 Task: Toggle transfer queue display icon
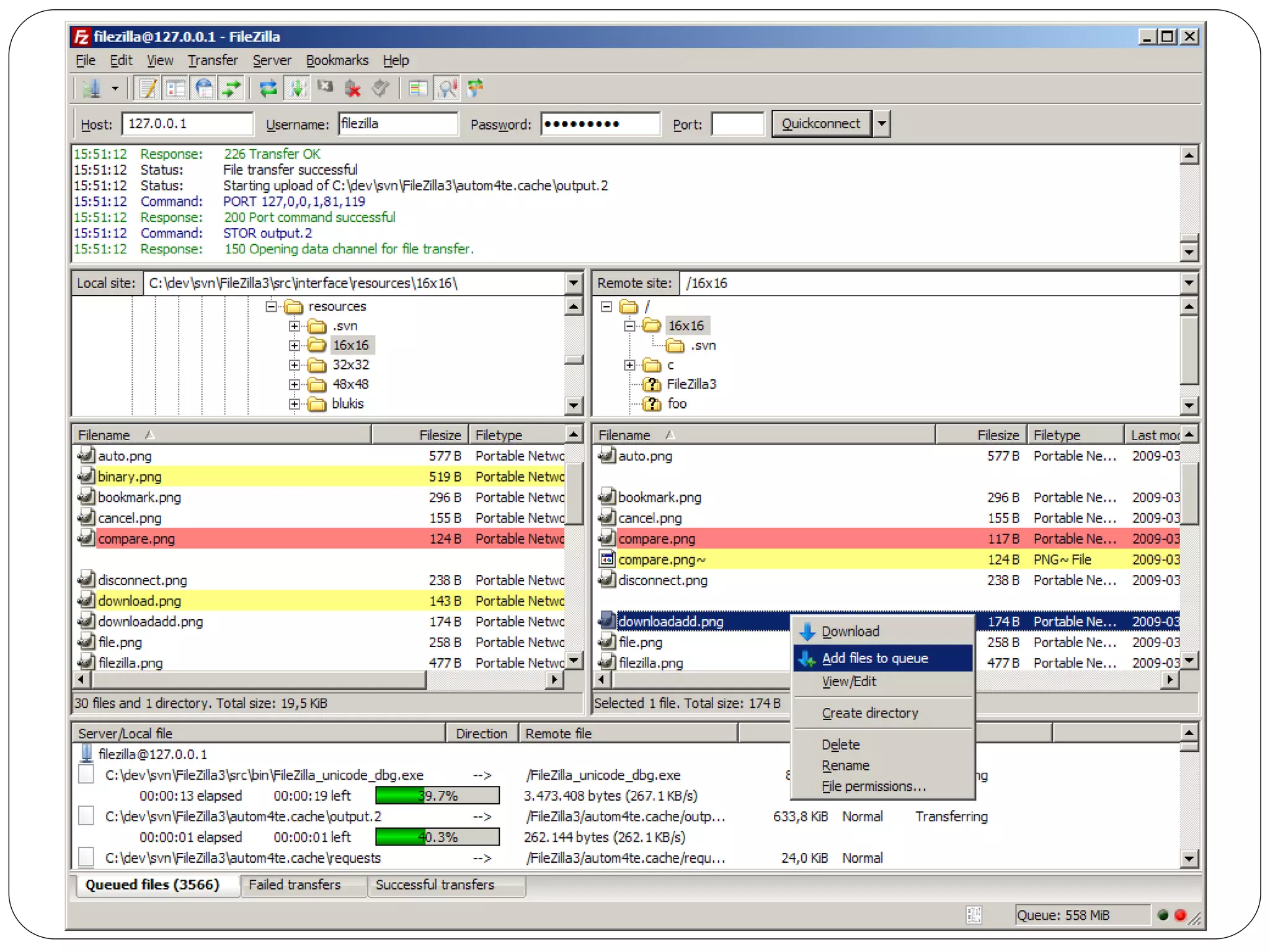pos(232,89)
